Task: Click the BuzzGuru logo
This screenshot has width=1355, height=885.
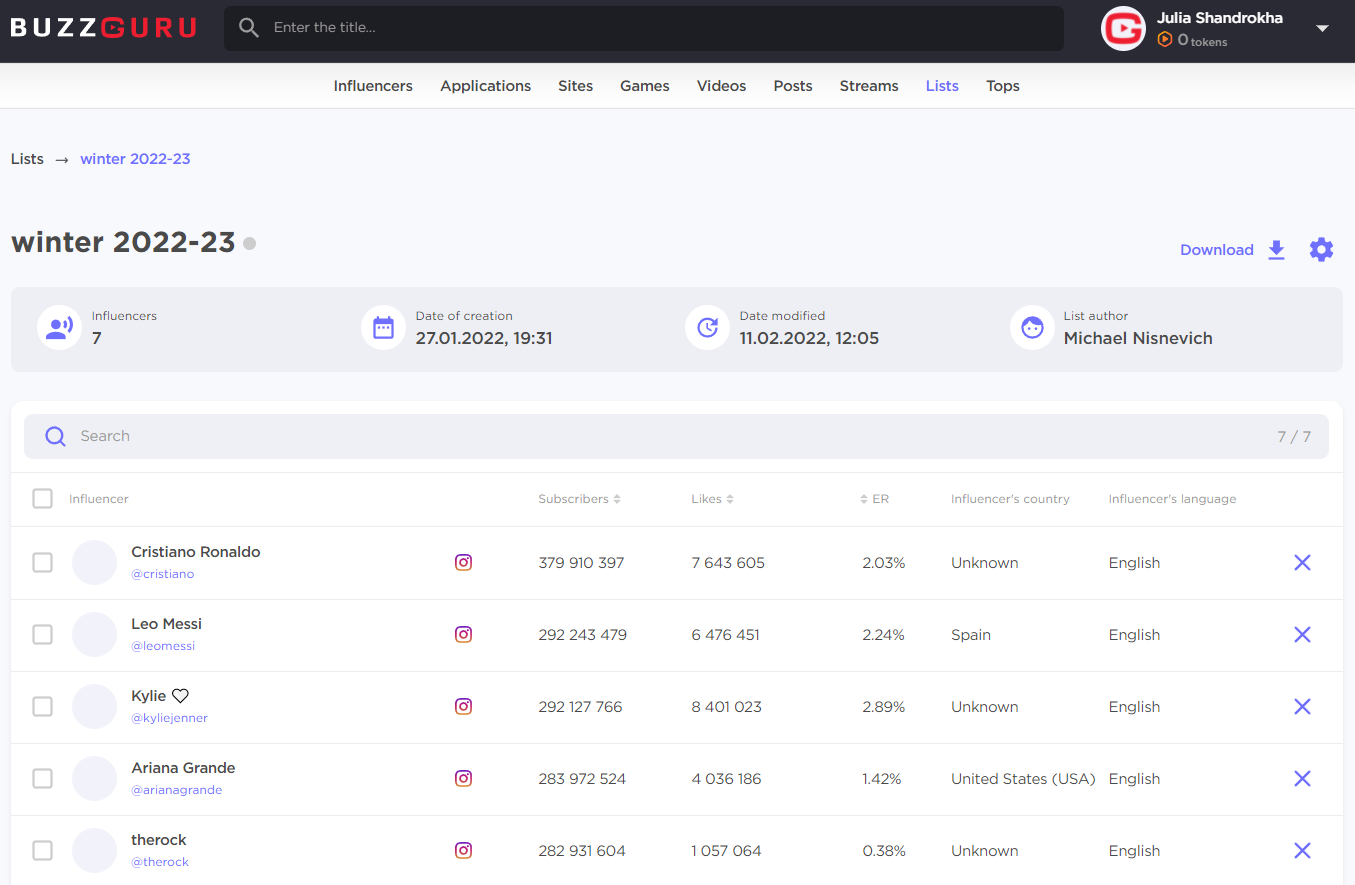Action: tap(103, 28)
